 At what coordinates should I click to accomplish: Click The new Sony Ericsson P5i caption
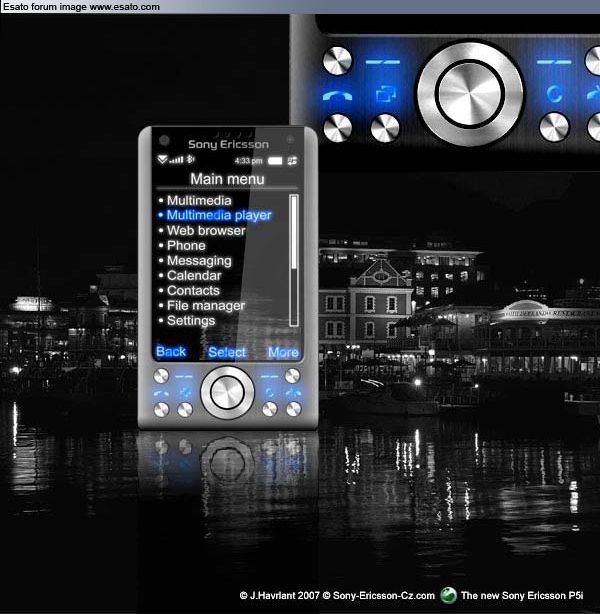pyautogui.click(x=522, y=596)
